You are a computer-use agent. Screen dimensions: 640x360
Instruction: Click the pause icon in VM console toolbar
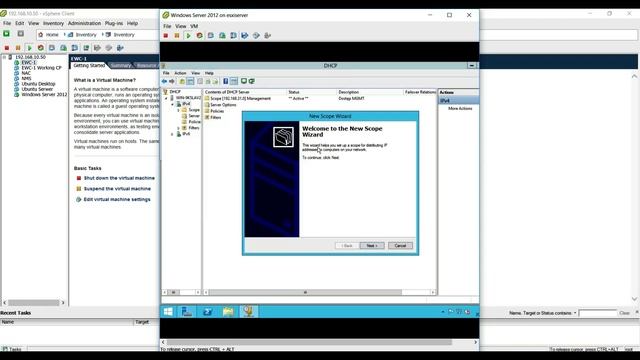tap(177, 36)
